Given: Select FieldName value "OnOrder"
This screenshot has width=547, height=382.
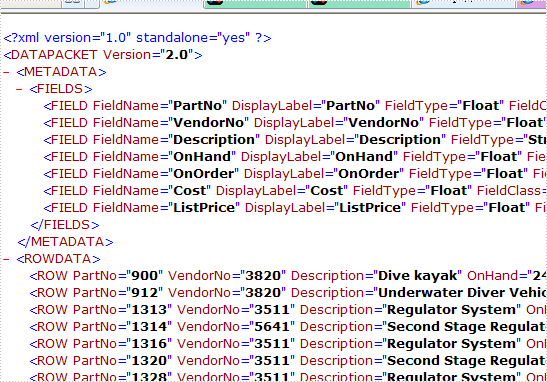Looking at the screenshot, I should (x=204, y=174).
